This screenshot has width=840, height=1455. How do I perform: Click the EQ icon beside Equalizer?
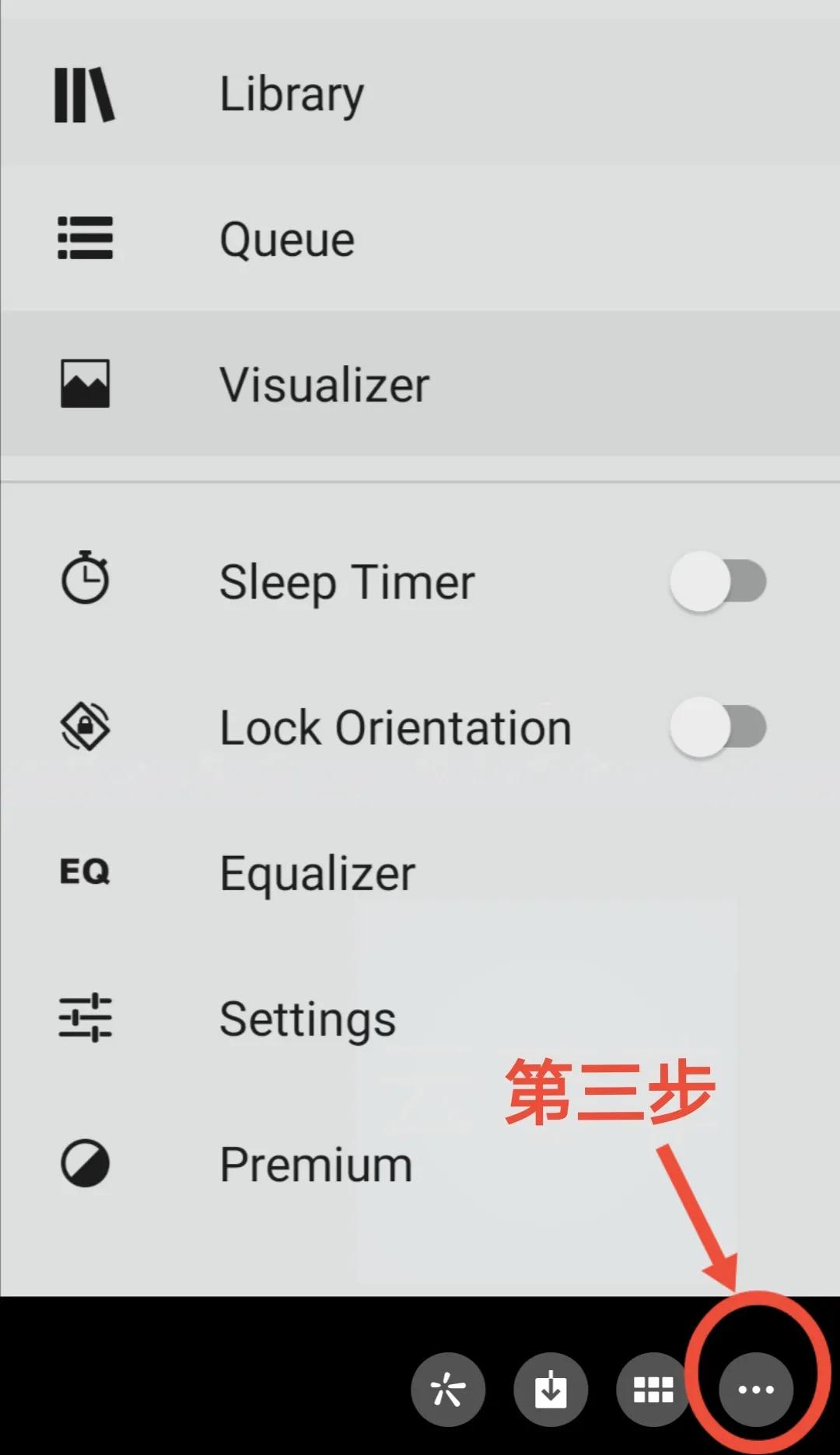[x=85, y=872]
